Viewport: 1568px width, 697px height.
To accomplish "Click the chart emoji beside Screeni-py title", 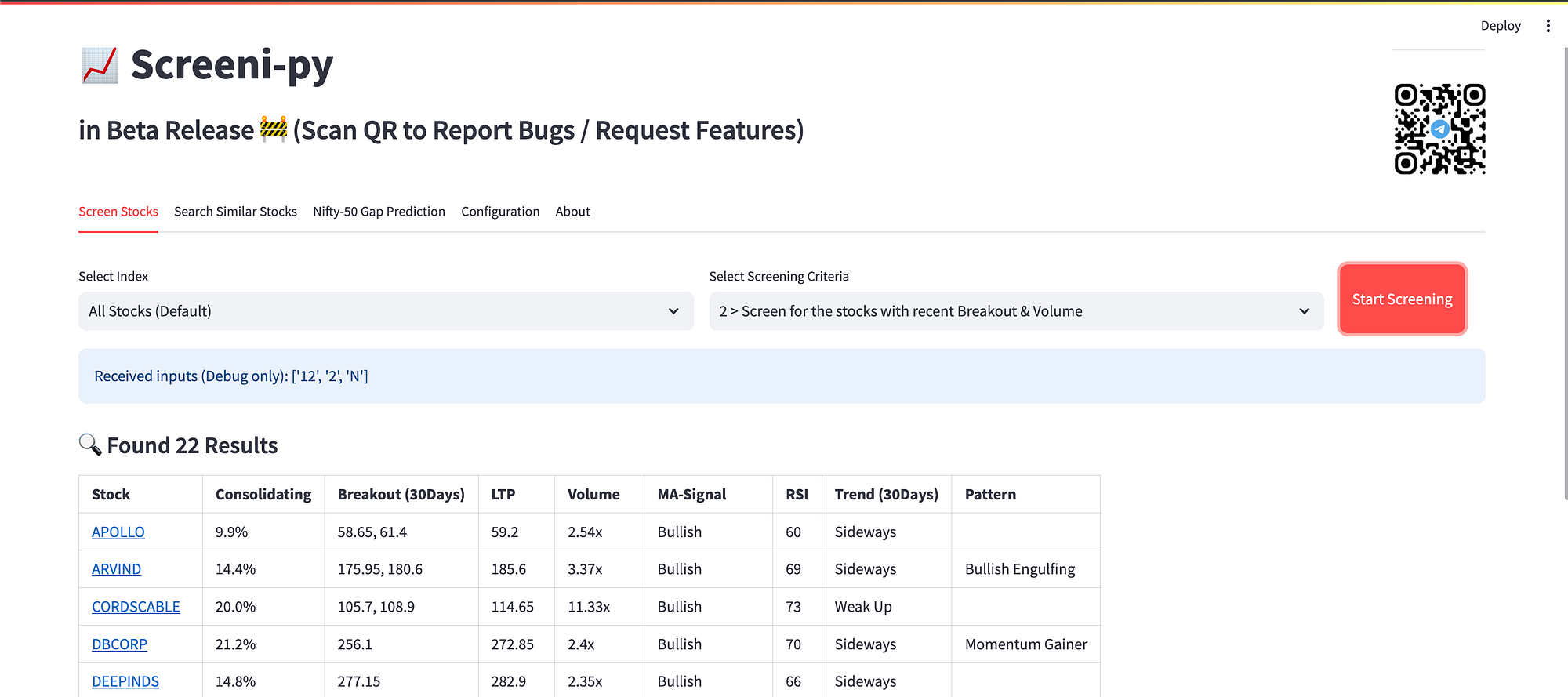I will [x=100, y=65].
